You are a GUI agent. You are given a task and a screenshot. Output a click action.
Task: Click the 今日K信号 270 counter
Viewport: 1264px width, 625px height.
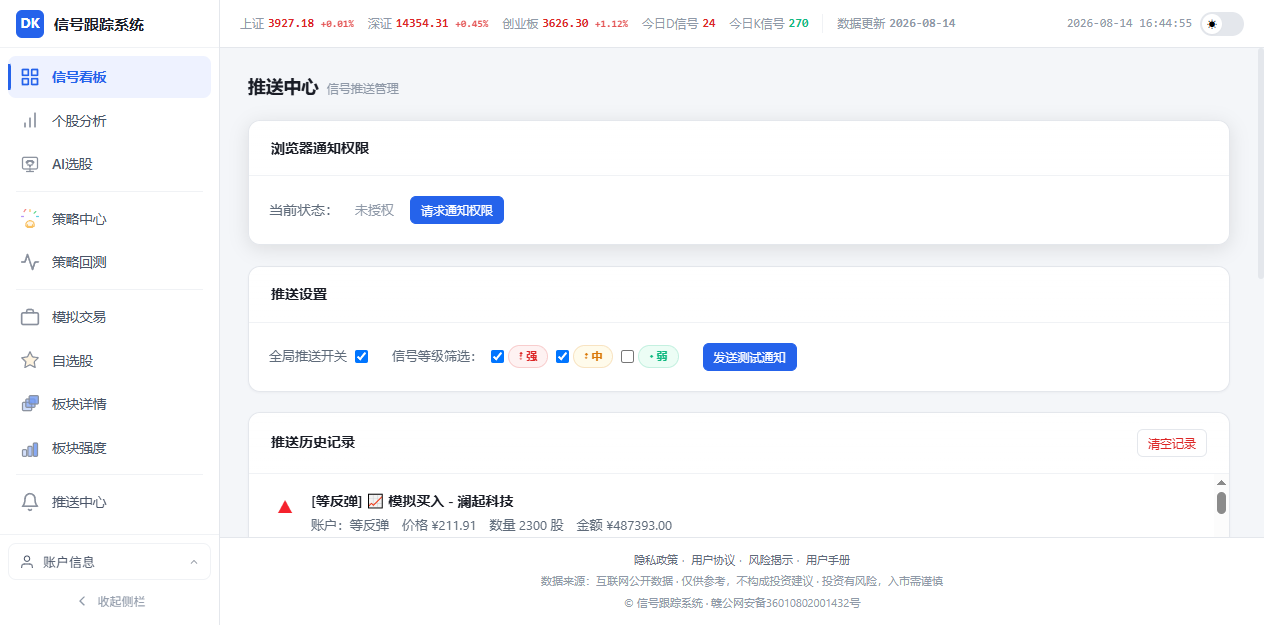[769, 23]
